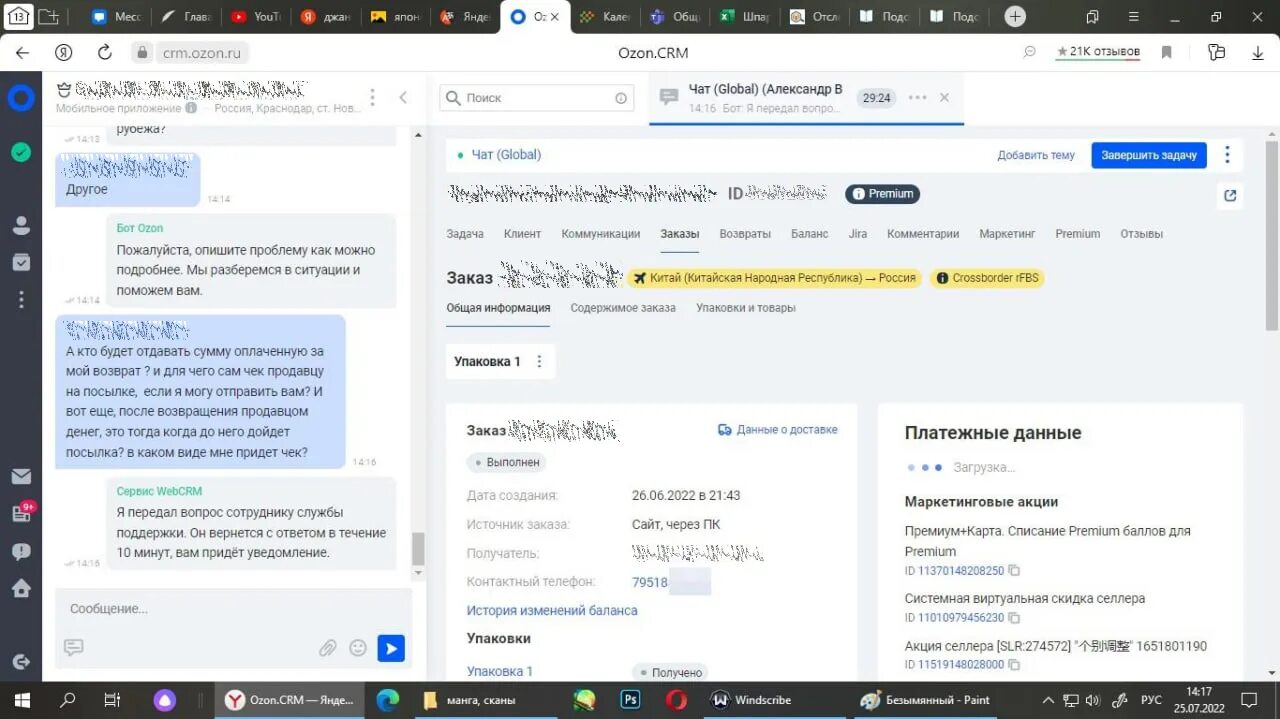Image resolution: width=1280 pixels, height=719 pixels.
Task: Click the blue send message arrow button
Action: click(391, 648)
